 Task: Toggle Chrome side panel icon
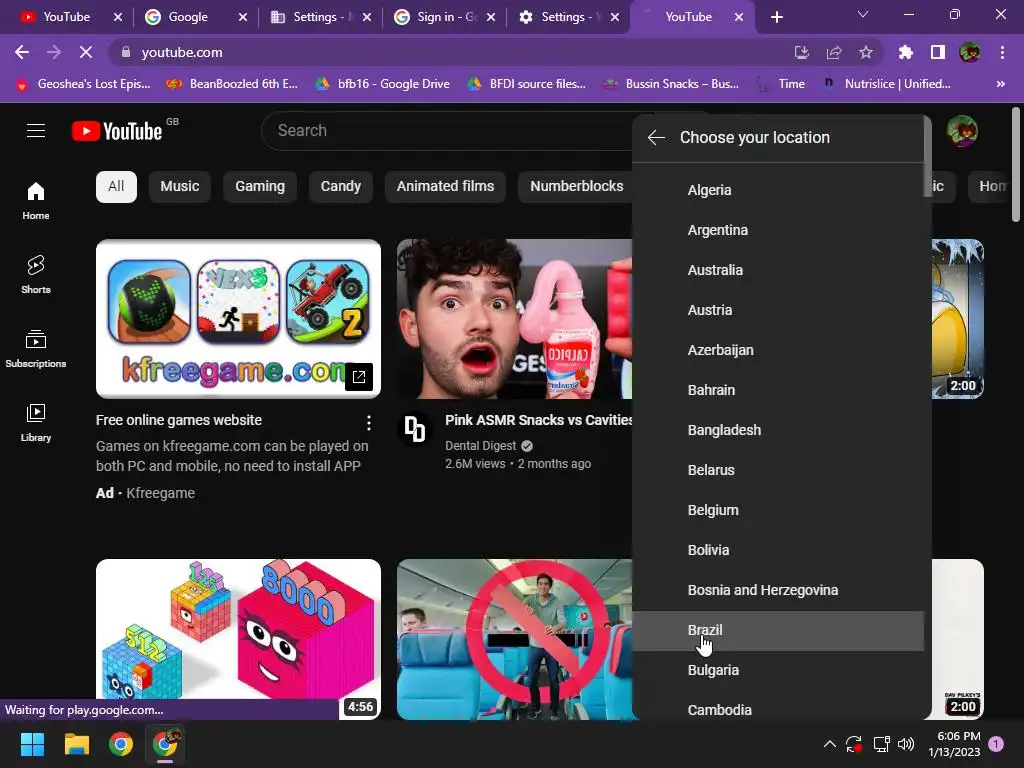938,52
